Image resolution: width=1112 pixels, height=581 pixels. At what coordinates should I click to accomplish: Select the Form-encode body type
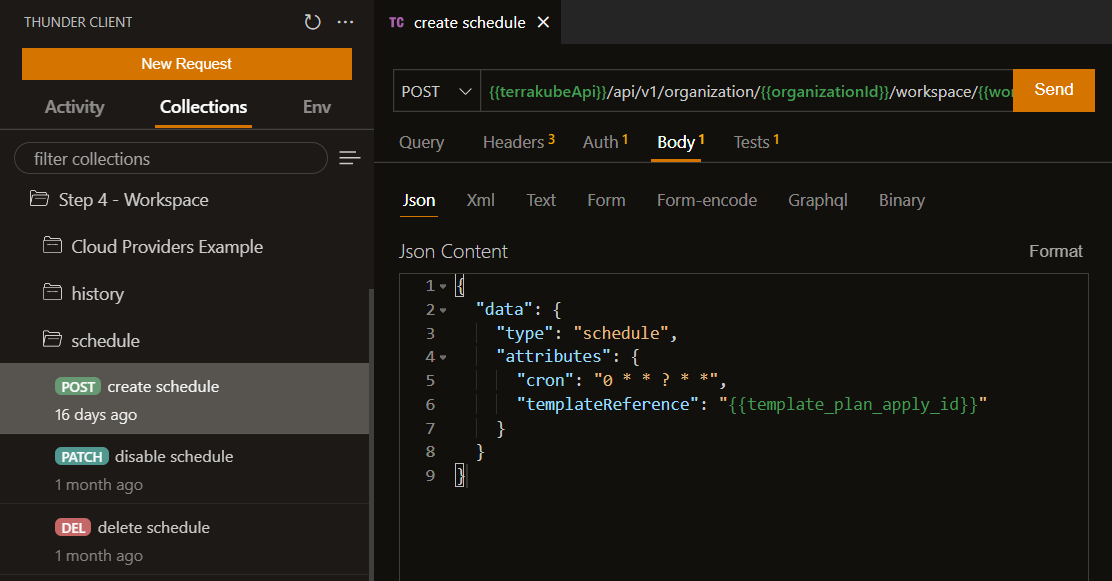706,200
